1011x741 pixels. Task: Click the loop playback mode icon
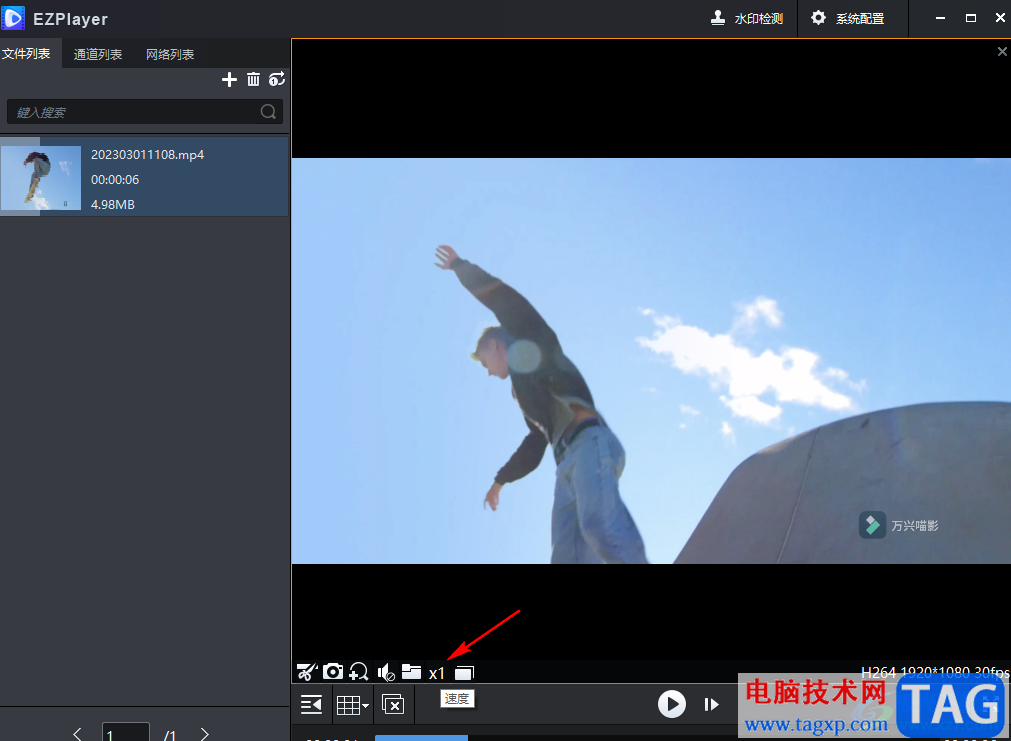pos(277,79)
